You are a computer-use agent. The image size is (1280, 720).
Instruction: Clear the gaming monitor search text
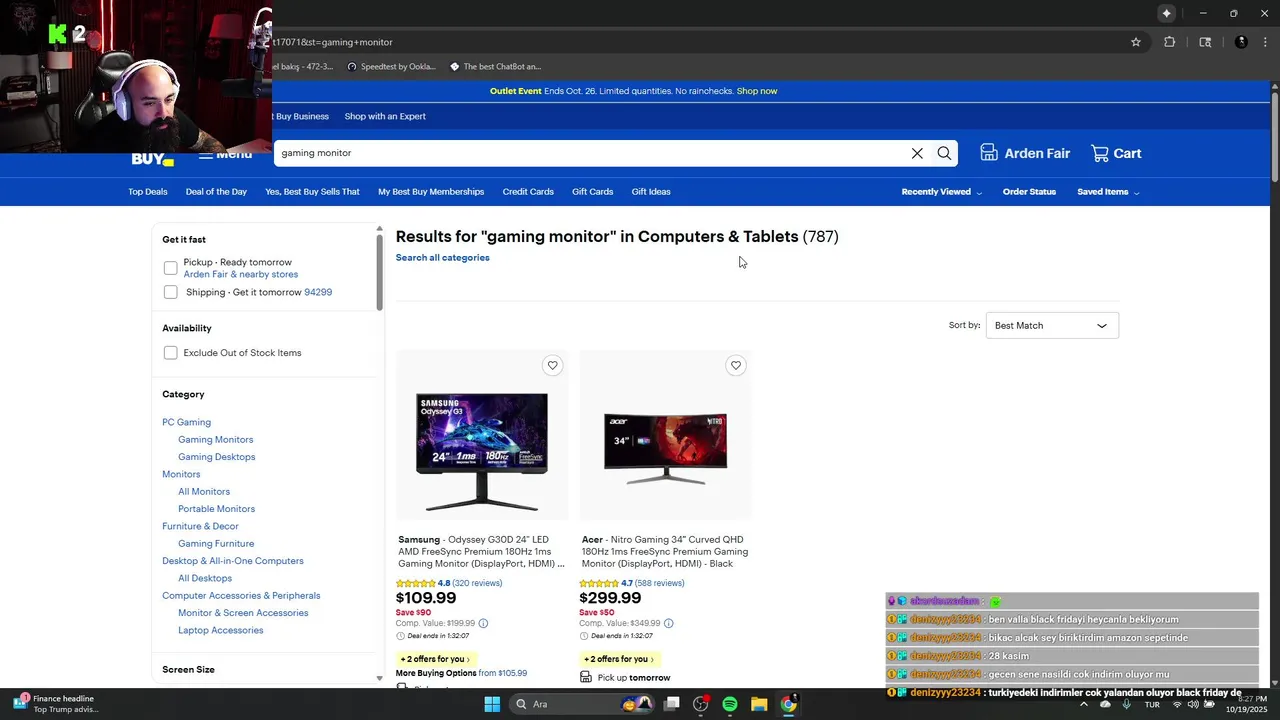pos(917,153)
